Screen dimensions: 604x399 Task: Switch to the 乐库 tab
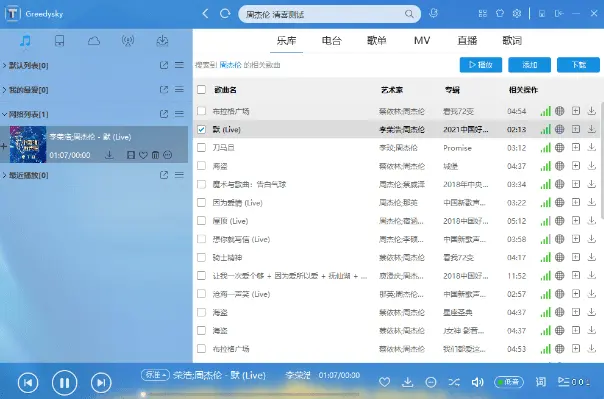286,40
